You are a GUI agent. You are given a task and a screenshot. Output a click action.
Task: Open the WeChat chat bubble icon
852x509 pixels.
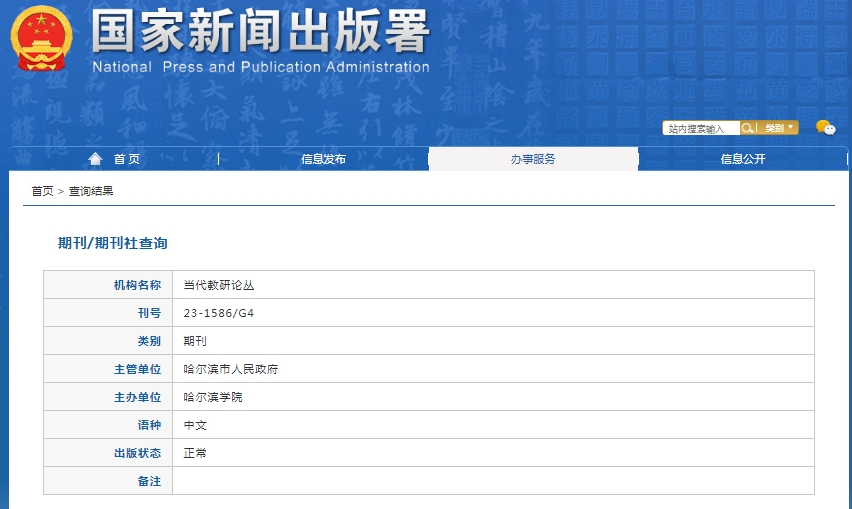[x=825, y=128]
